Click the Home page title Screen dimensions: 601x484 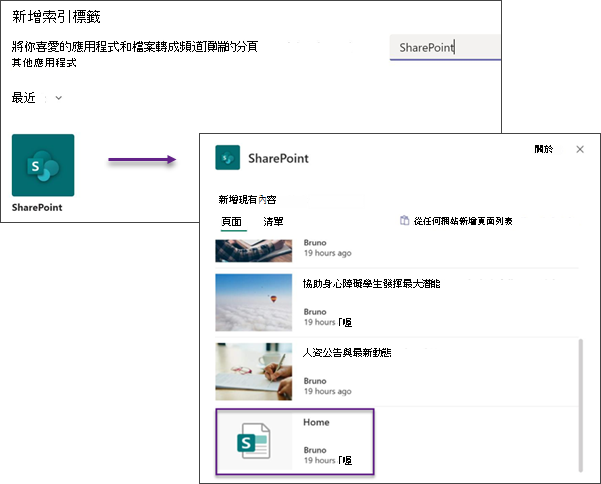(316, 422)
